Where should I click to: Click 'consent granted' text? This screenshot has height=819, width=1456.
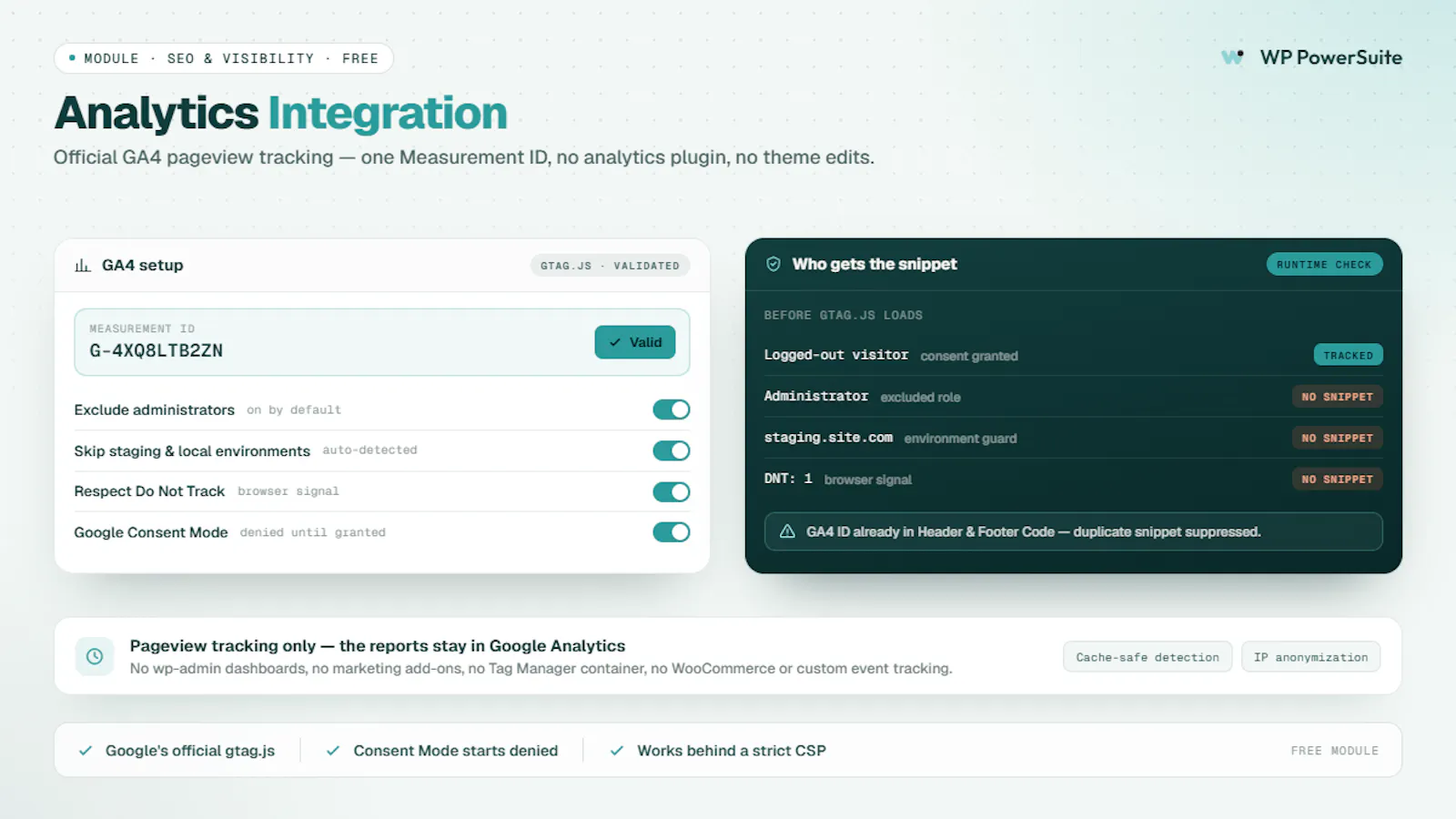click(969, 356)
